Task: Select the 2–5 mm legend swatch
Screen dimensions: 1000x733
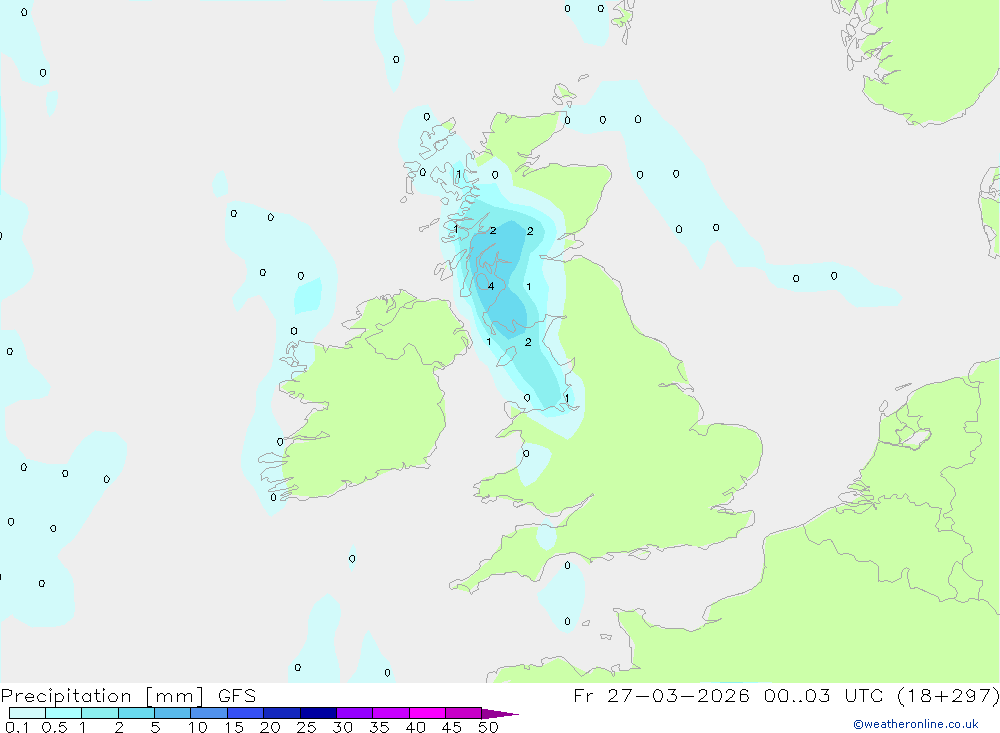Action: pos(136,713)
